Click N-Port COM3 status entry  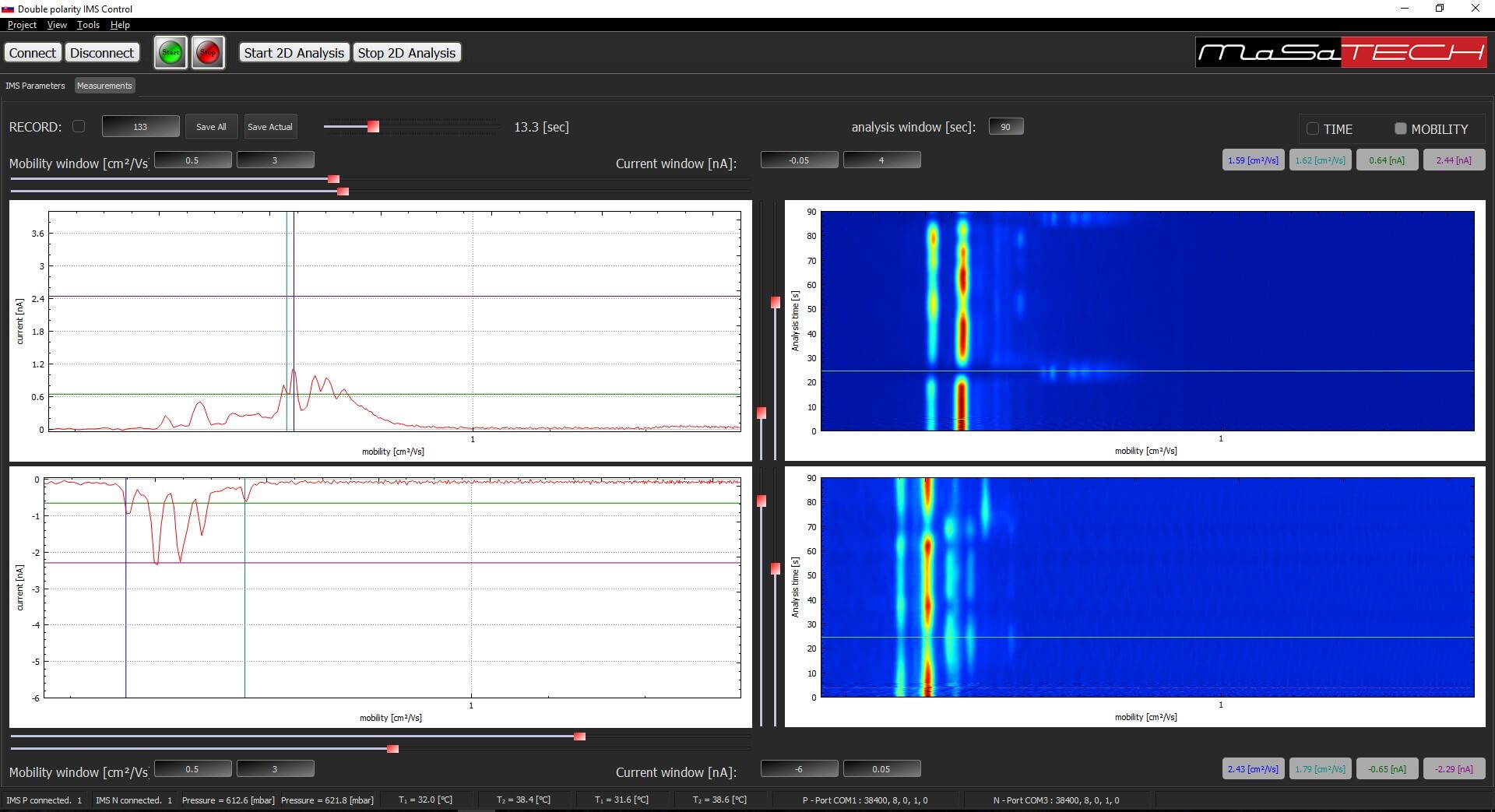[x=1056, y=800]
